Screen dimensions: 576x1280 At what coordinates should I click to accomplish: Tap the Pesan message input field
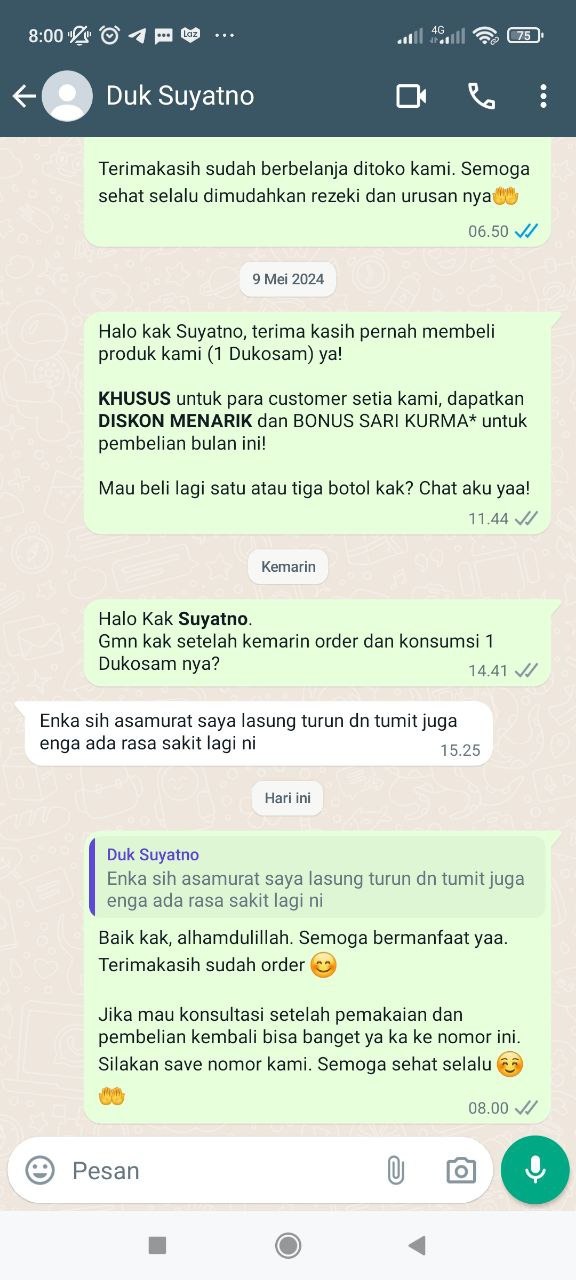pos(220,1170)
